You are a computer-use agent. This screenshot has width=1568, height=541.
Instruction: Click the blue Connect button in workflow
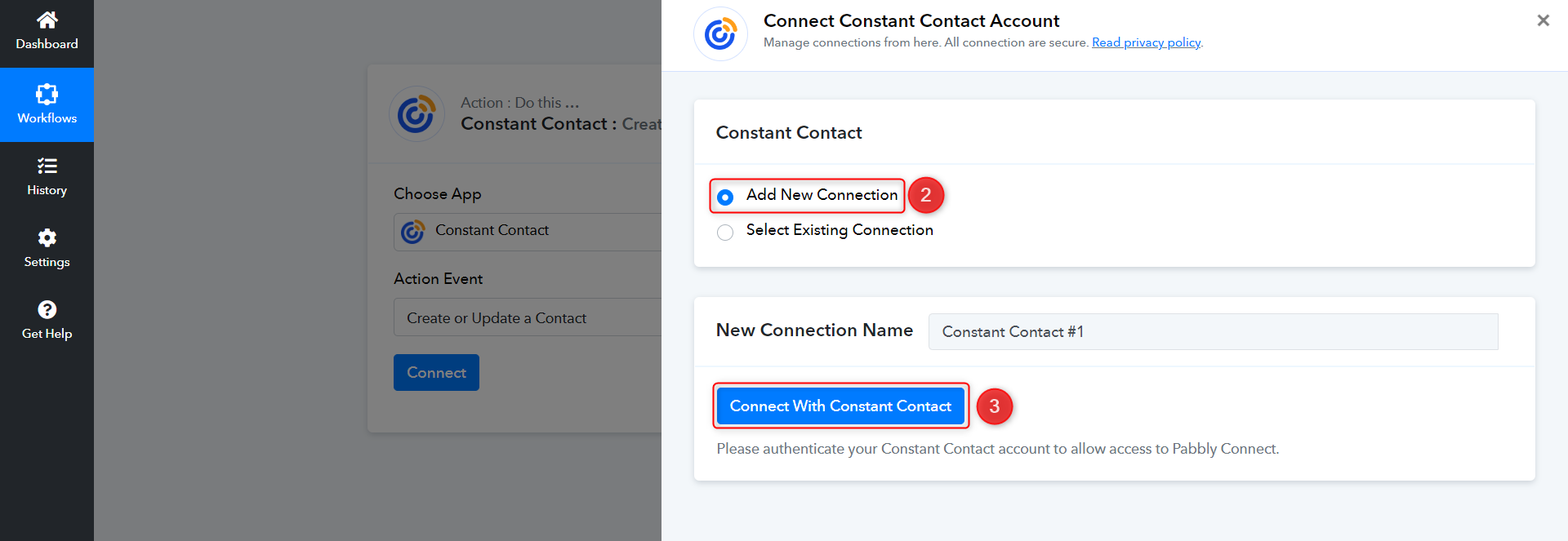coord(436,372)
